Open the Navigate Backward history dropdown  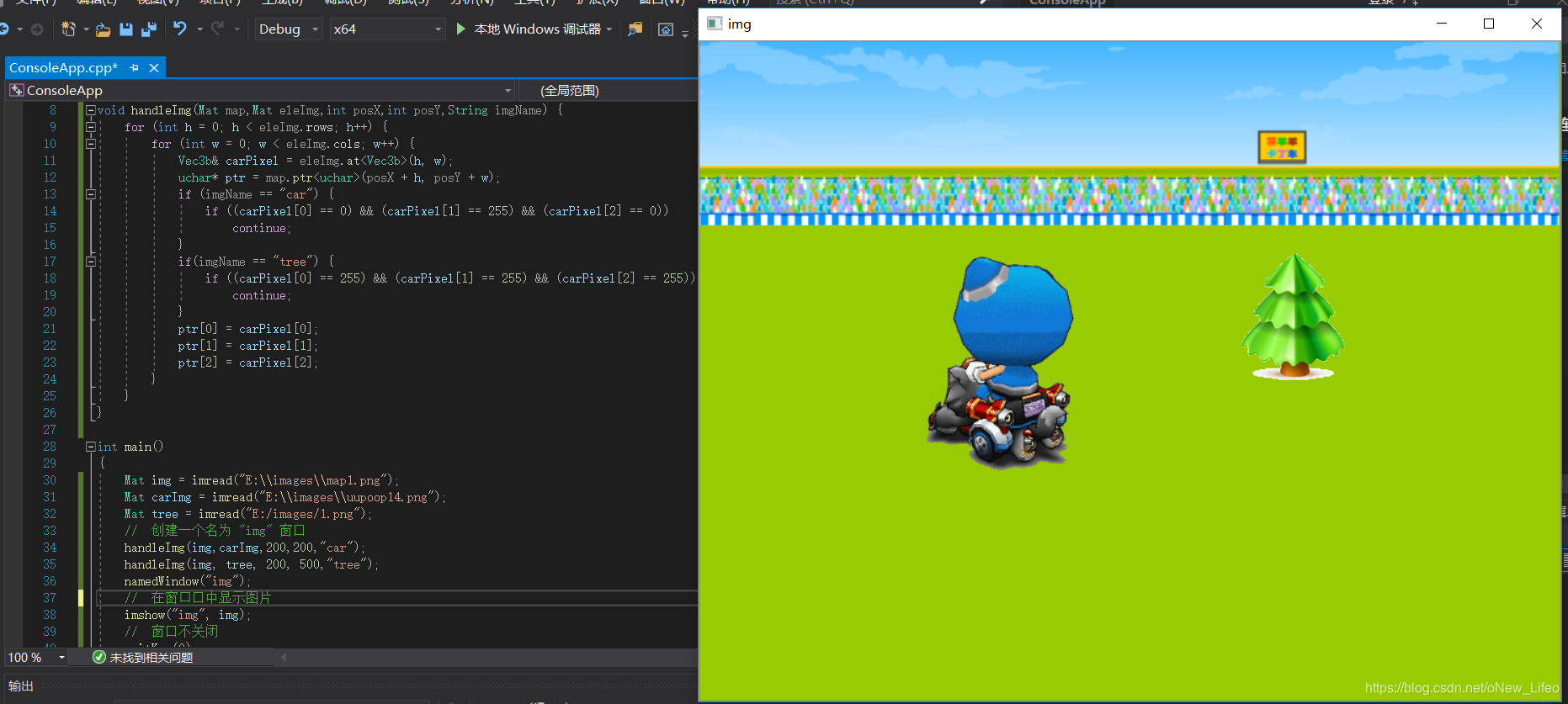[x=20, y=29]
